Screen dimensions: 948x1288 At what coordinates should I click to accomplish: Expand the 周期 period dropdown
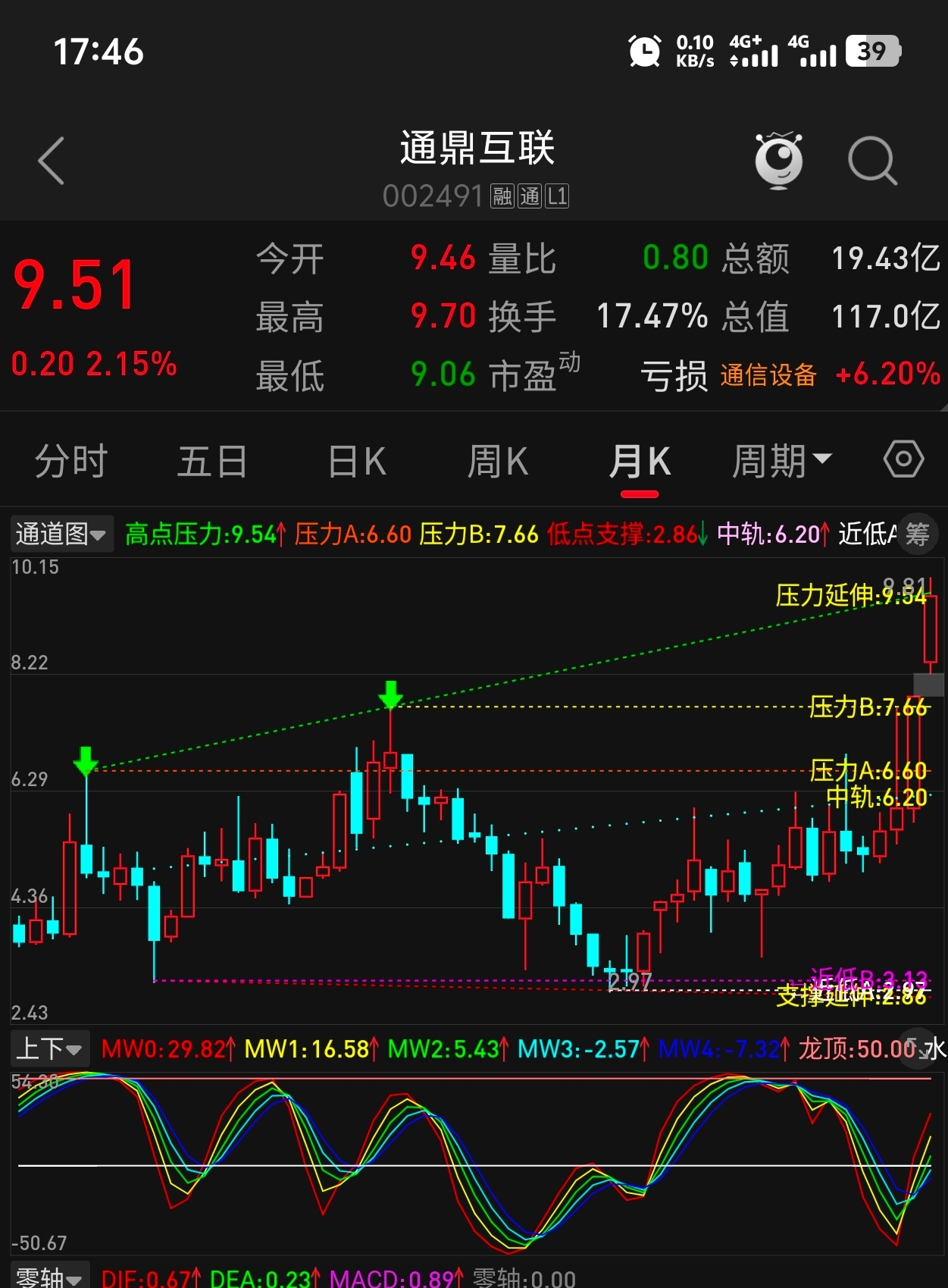(782, 461)
